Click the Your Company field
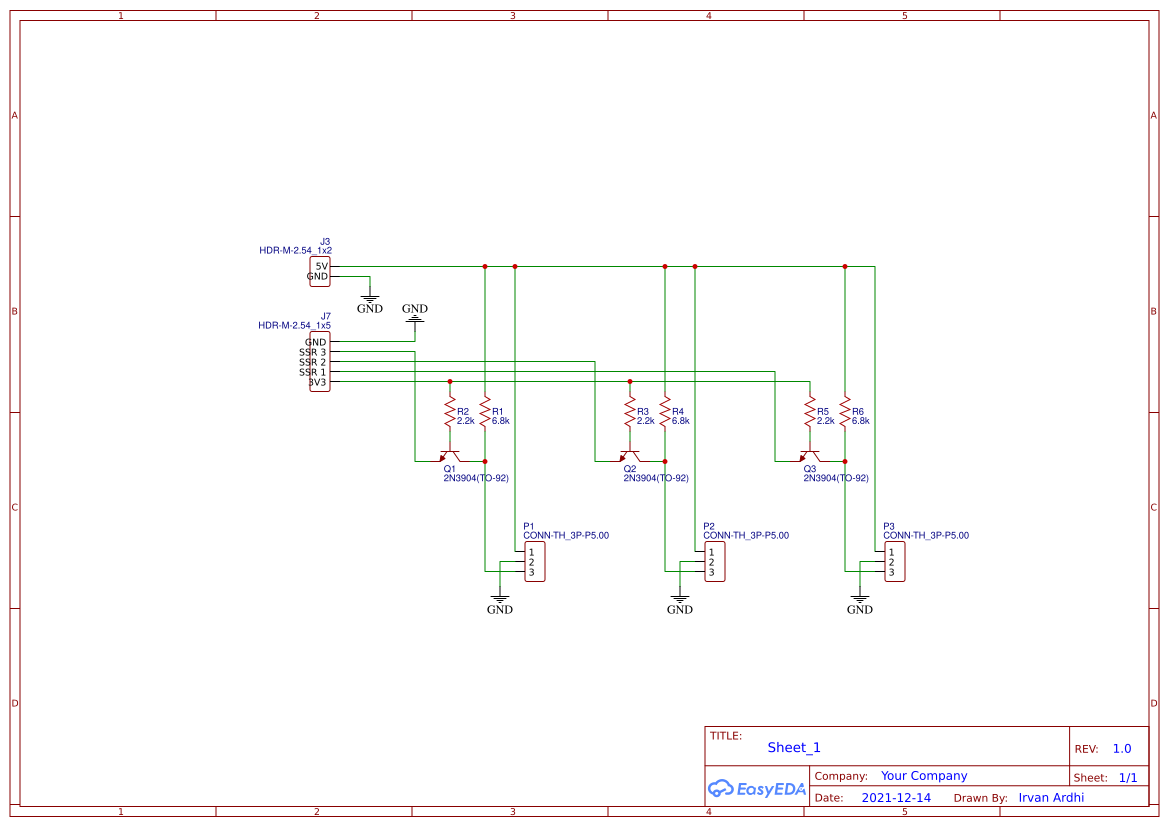Viewport: 1169px width, 827px height. pyautogui.click(x=923, y=775)
